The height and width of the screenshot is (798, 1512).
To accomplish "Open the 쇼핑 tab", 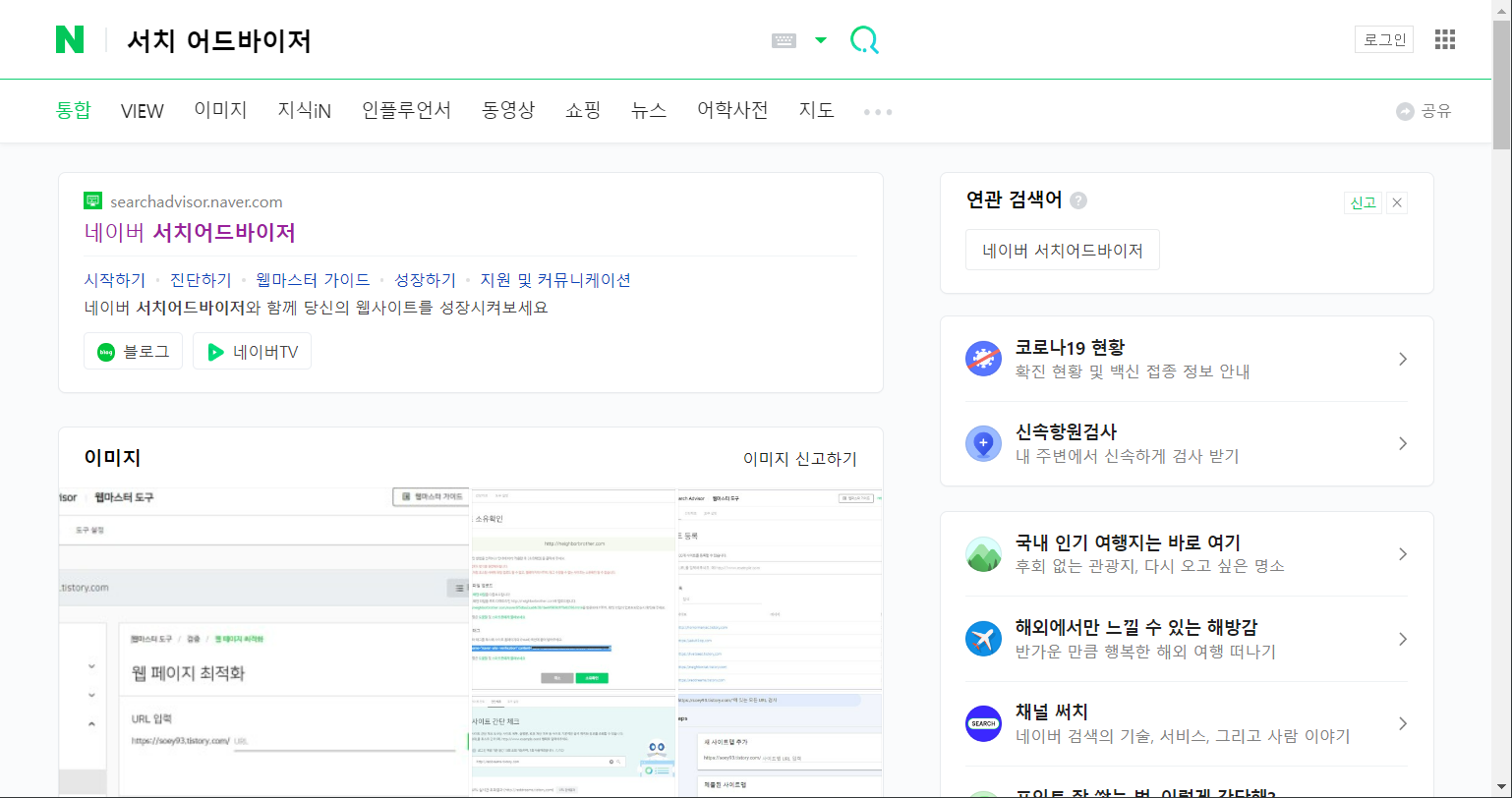I will pyautogui.click(x=583, y=110).
